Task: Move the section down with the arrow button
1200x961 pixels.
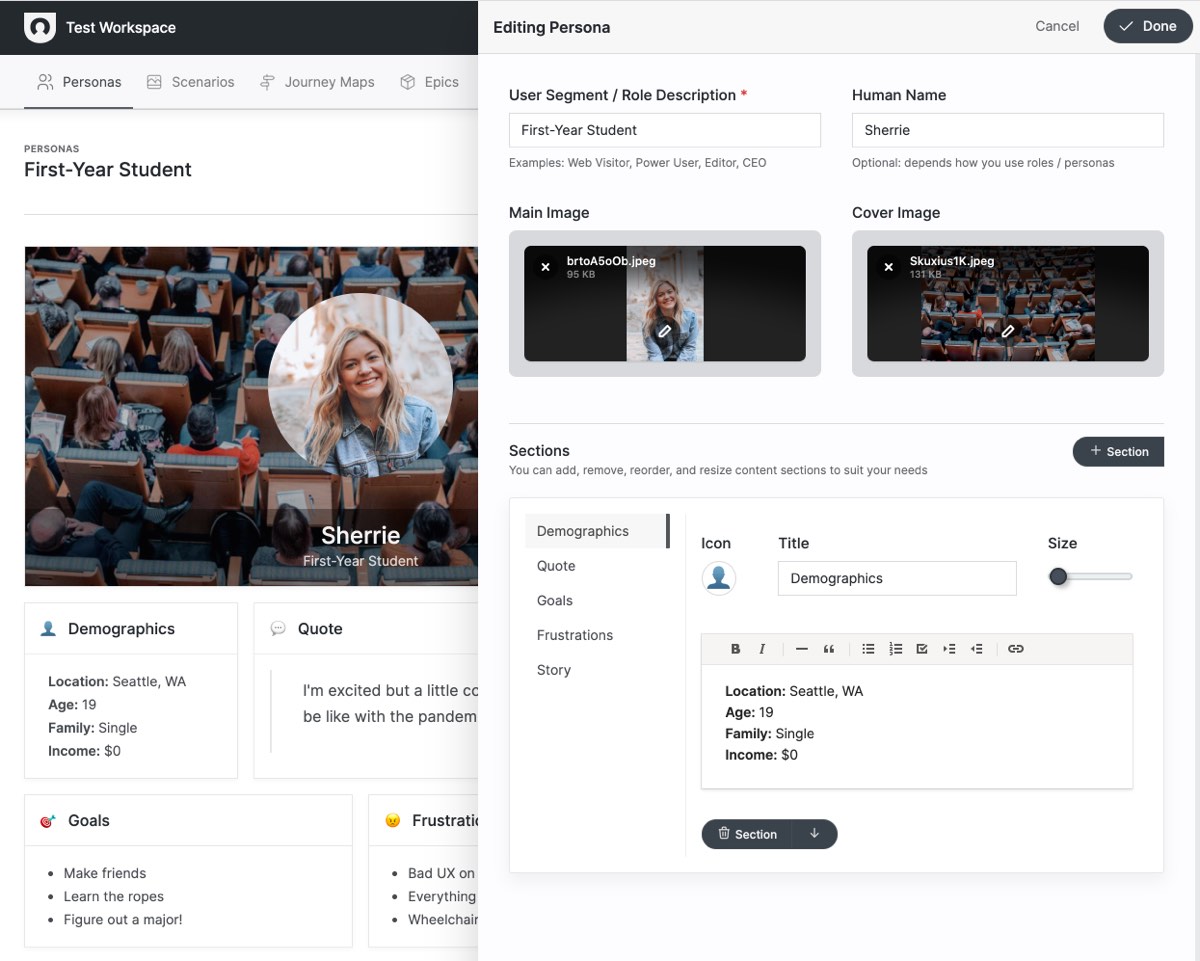Action: [814, 833]
